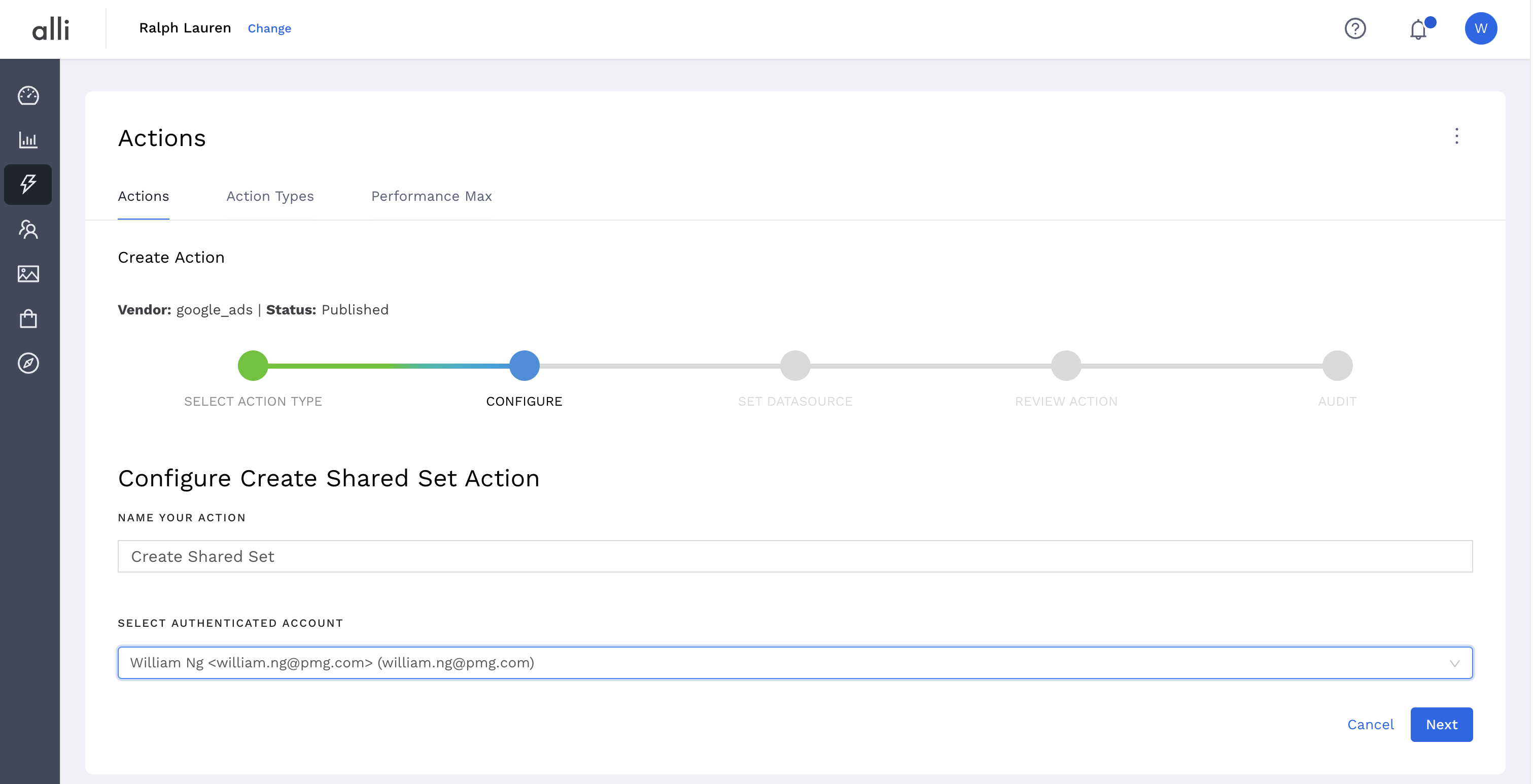This screenshot has width=1533, height=784.
Task: Select the Configure step indicator circle
Action: 524,365
